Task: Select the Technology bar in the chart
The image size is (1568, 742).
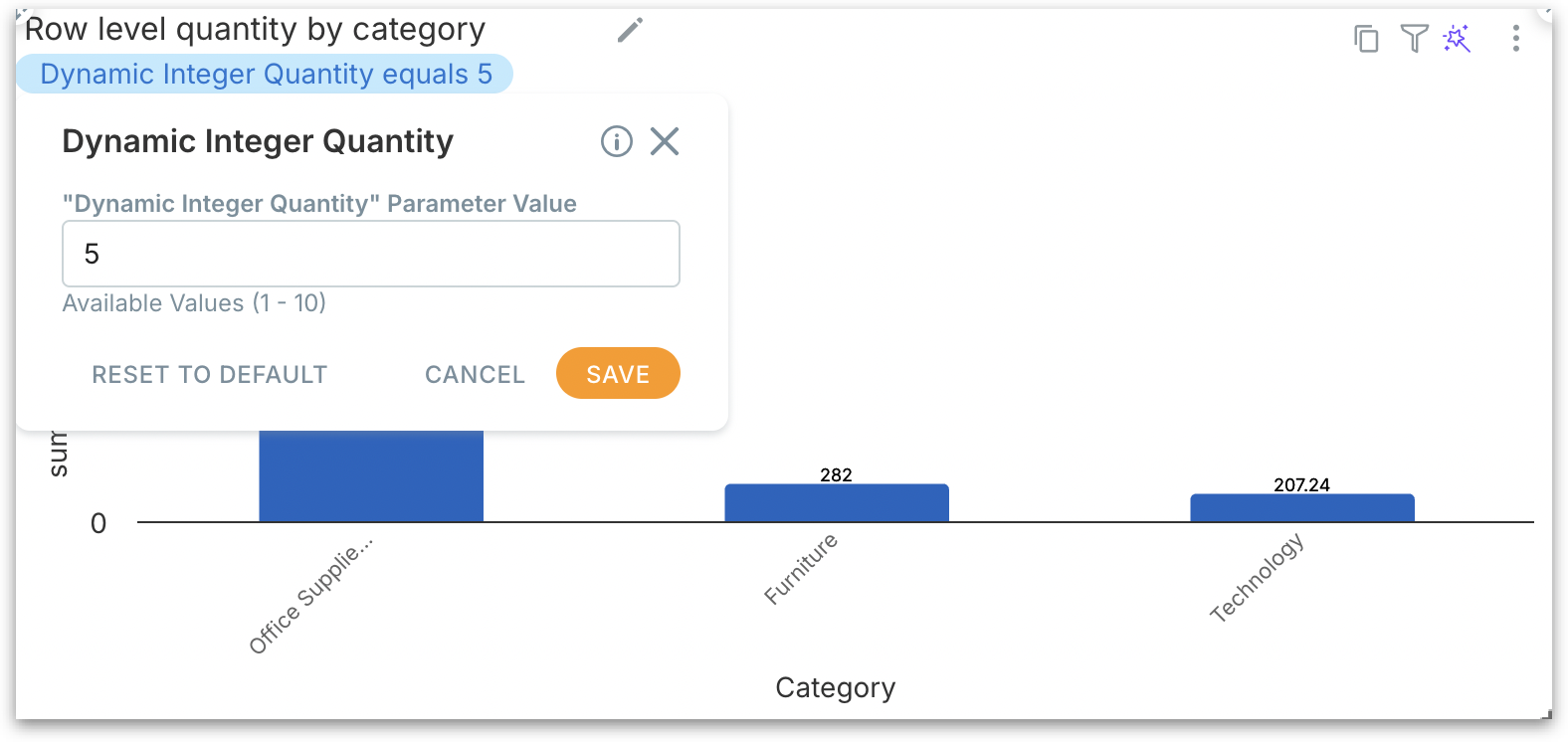Action: click(x=1301, y=508)
